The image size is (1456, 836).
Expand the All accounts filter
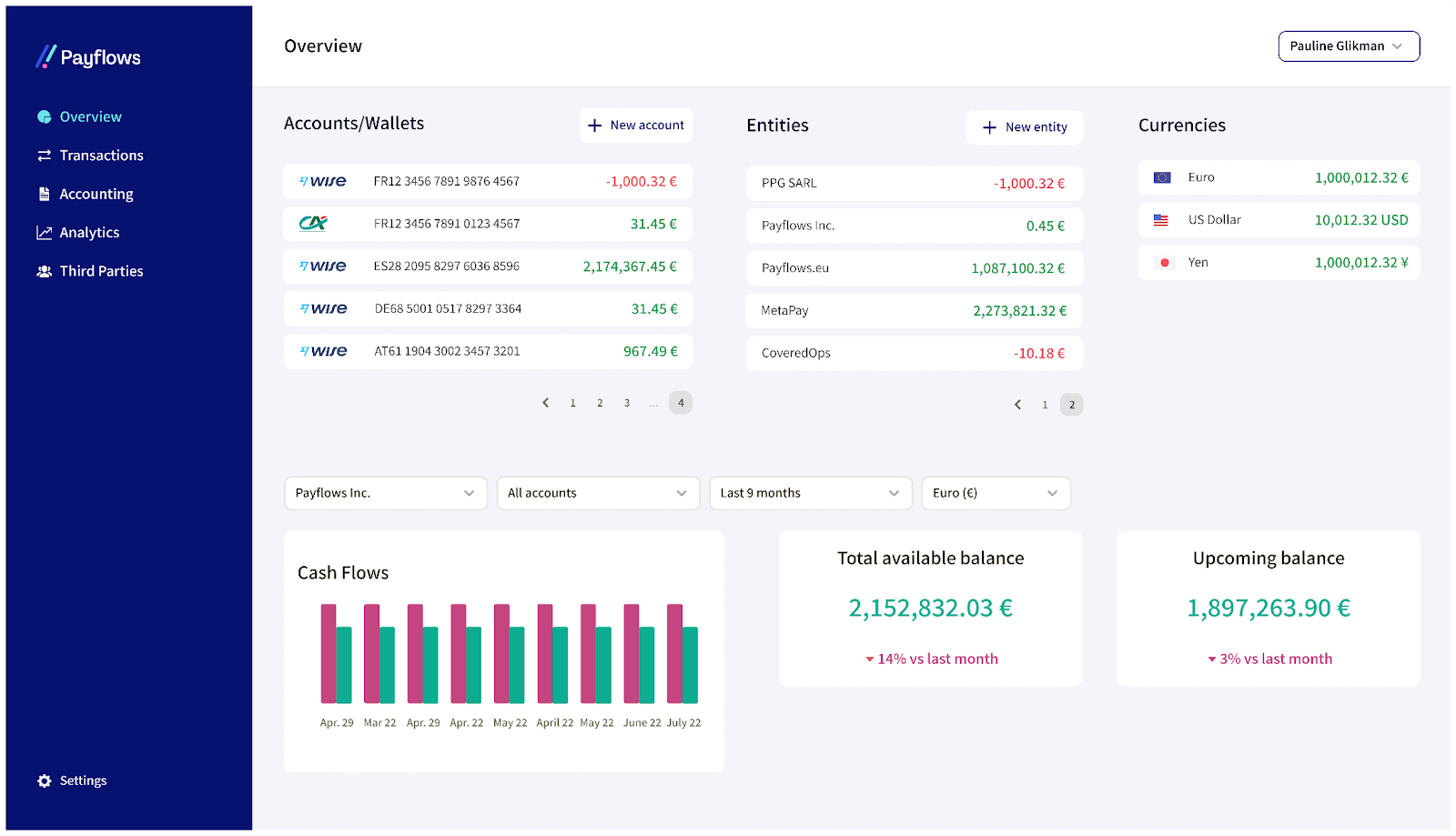(598, 493)
